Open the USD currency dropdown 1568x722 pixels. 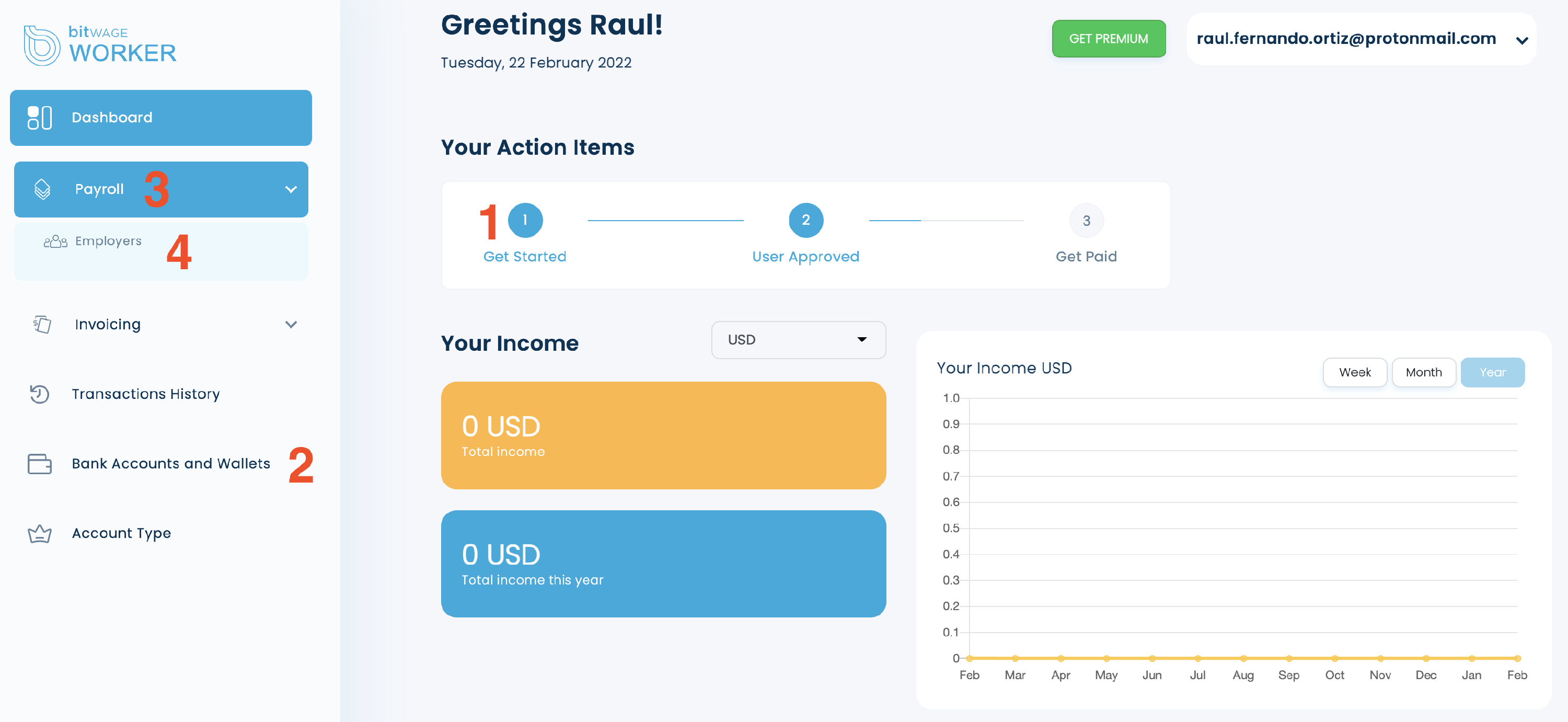click(x=798, y=340)
